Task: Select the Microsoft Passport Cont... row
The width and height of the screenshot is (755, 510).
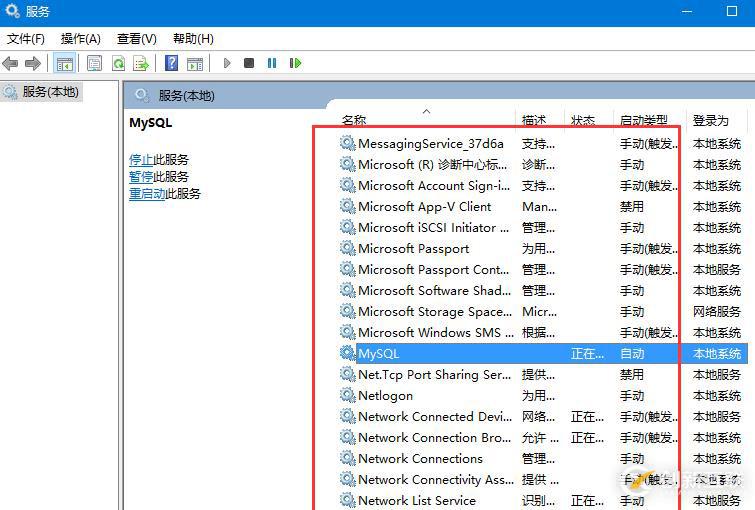Action: point(543,269)
